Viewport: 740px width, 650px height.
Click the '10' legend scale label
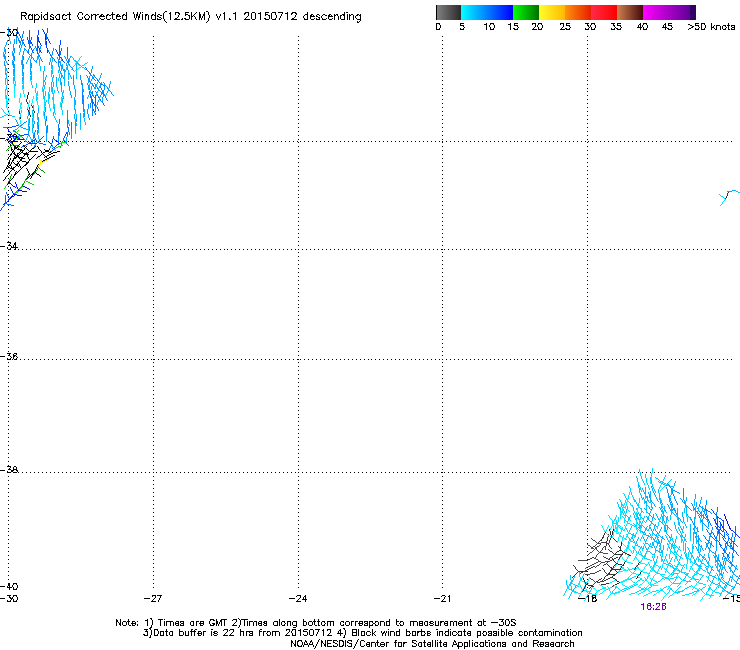coord(489,27)
